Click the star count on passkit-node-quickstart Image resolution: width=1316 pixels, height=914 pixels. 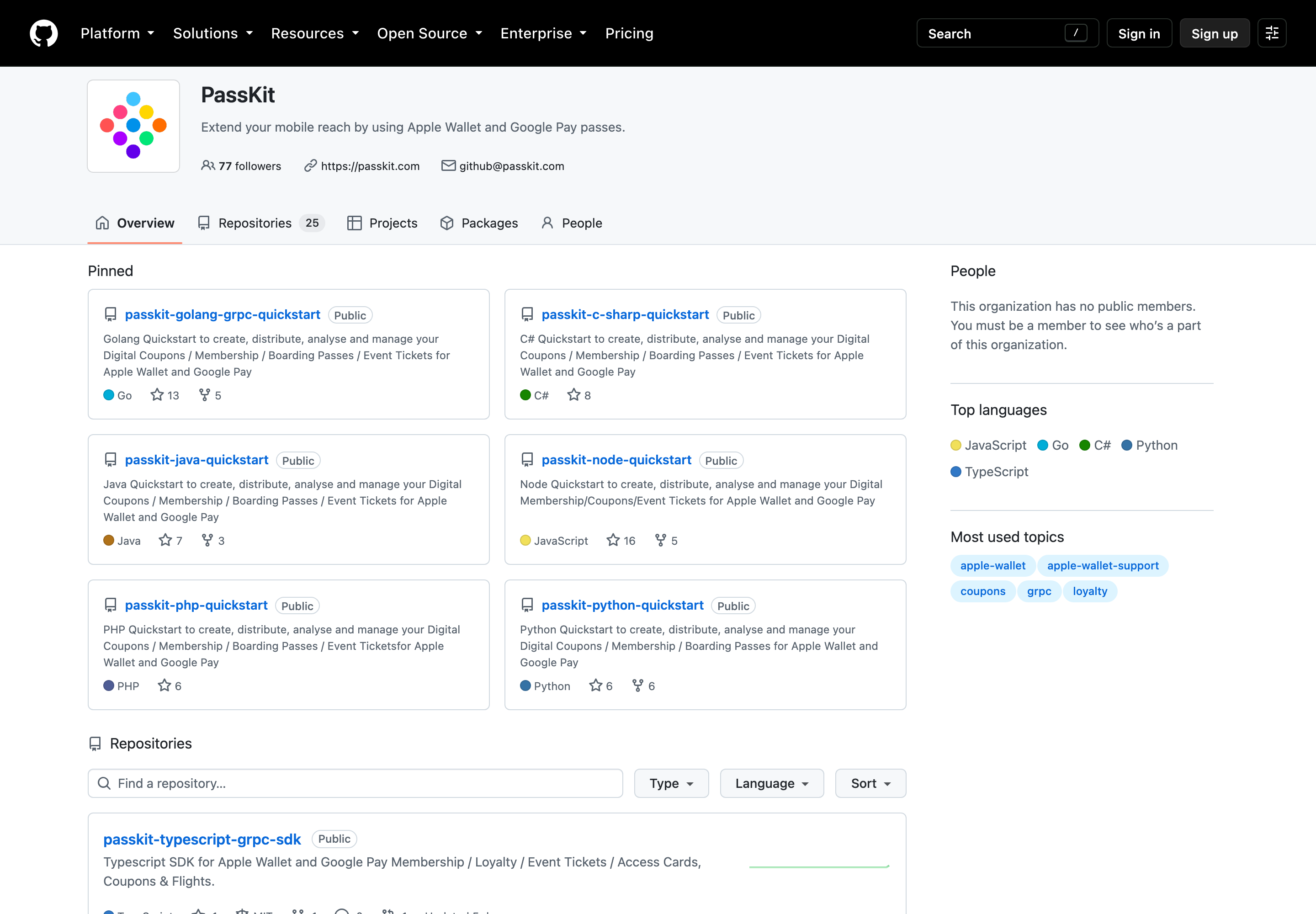(x=621, y=541)
